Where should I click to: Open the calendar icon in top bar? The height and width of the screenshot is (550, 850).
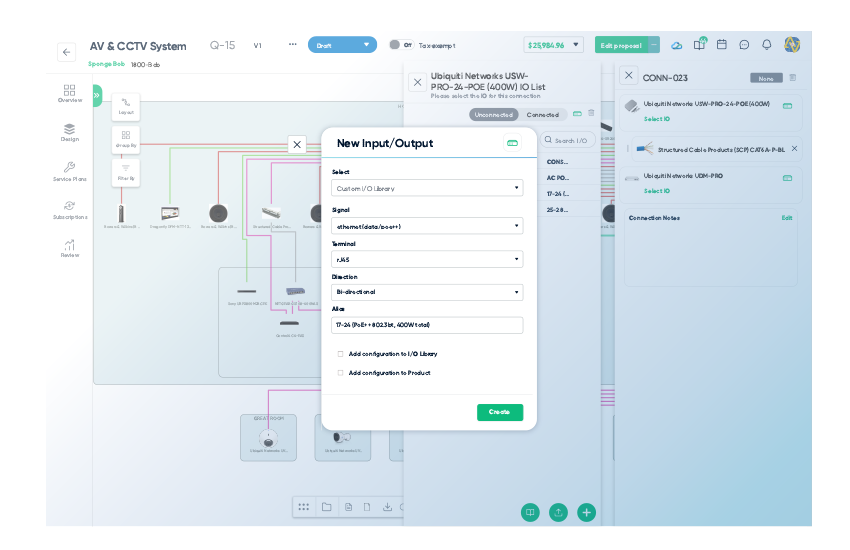721,45
